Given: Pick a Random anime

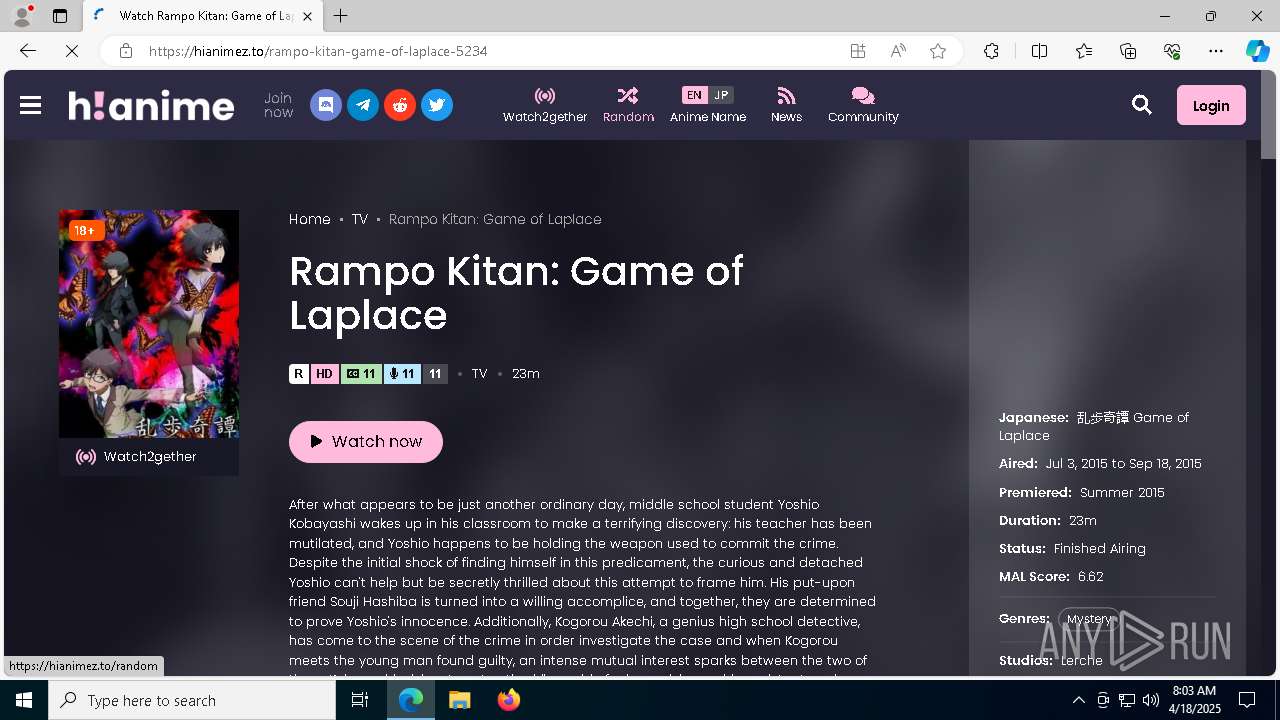Looking at the screenshot, I should [x=628, y=105].
